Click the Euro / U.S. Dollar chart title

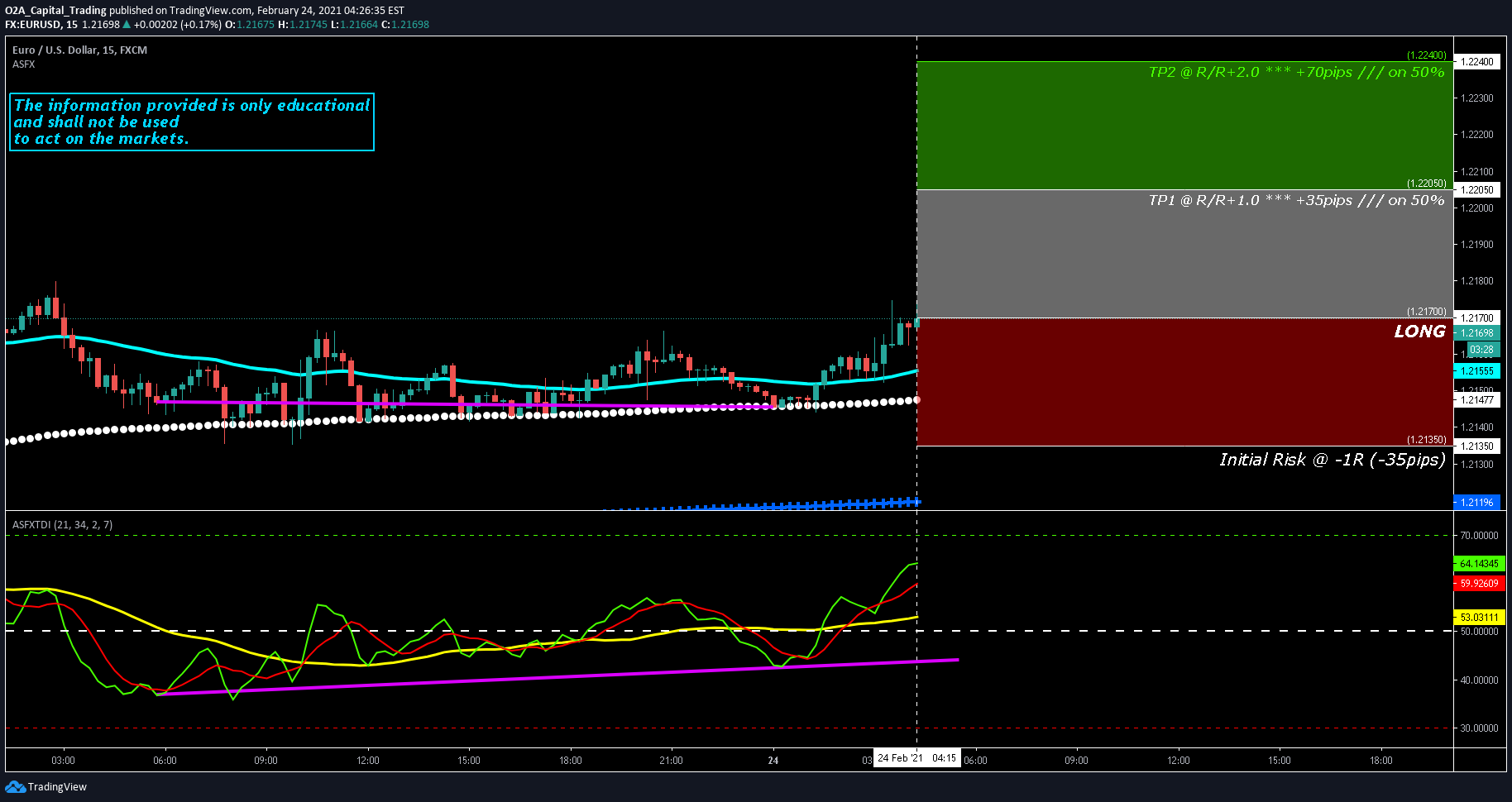(79, 50)
